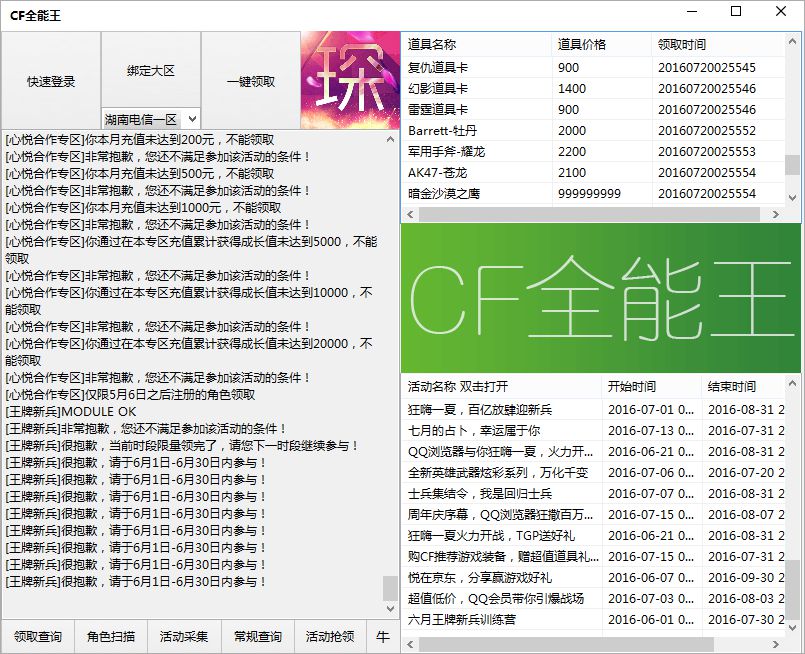
Task: Maximize the CF全能王 window
Action: [x=736, y=11]
